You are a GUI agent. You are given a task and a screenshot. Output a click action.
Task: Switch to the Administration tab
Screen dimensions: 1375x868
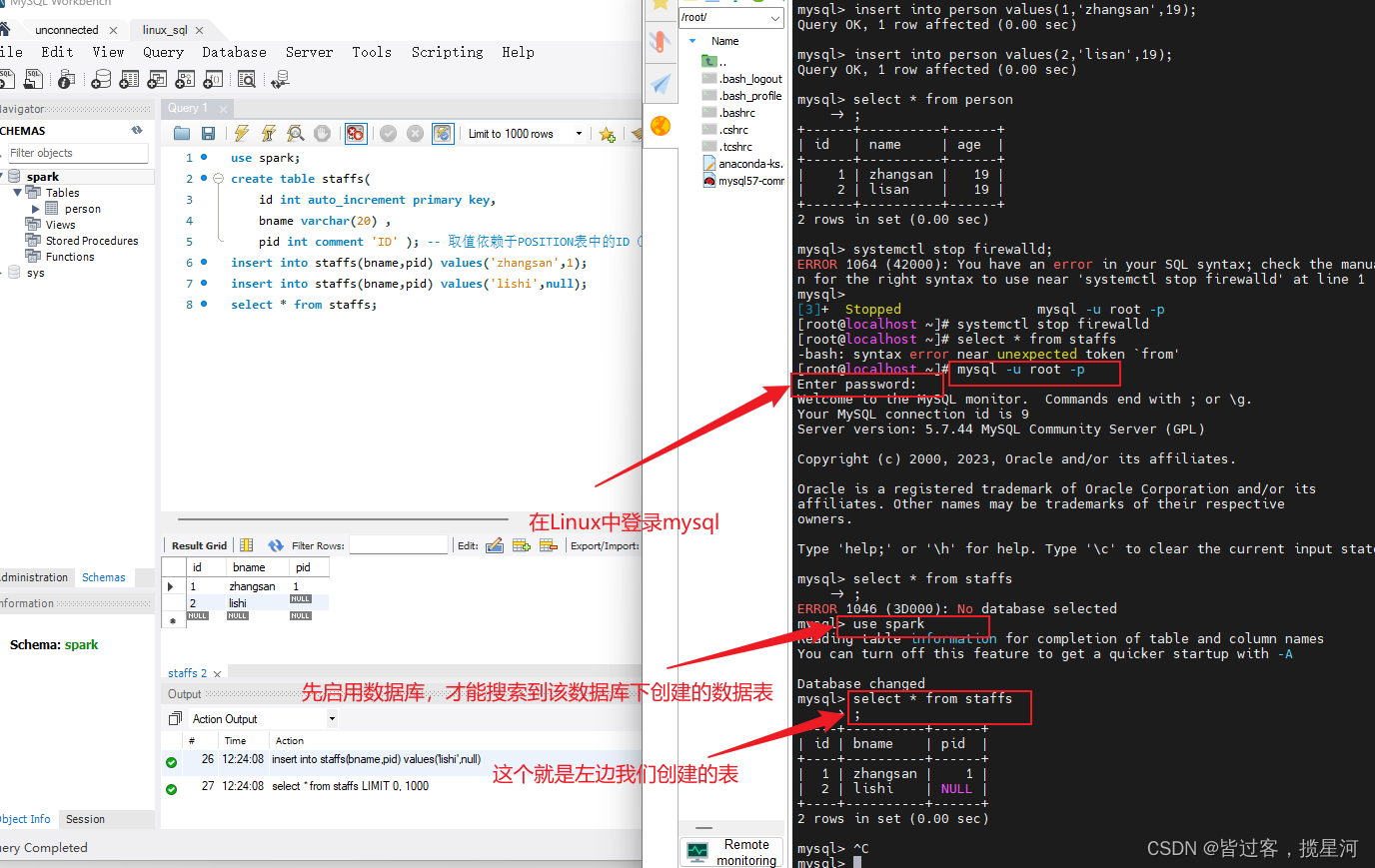pyautogui.click(x=34, y=577)
